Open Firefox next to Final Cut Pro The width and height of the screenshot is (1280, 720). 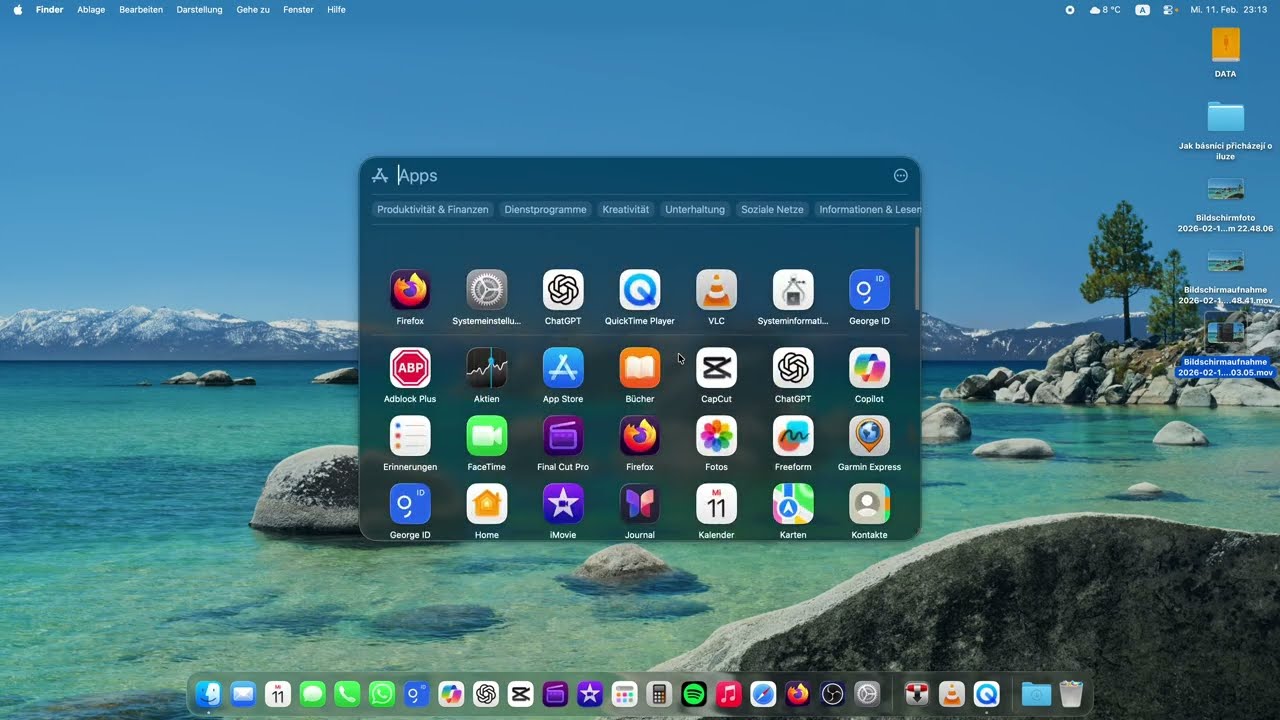coord(640,436)
